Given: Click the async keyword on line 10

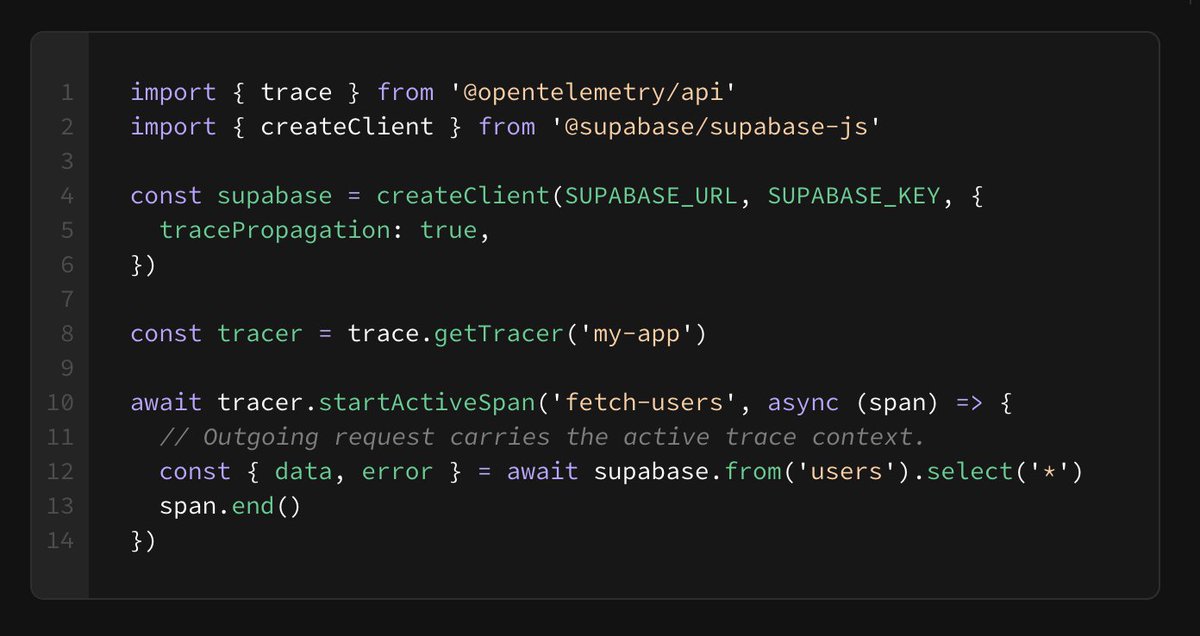Looking at the screenshot, I should click(803, 403).
